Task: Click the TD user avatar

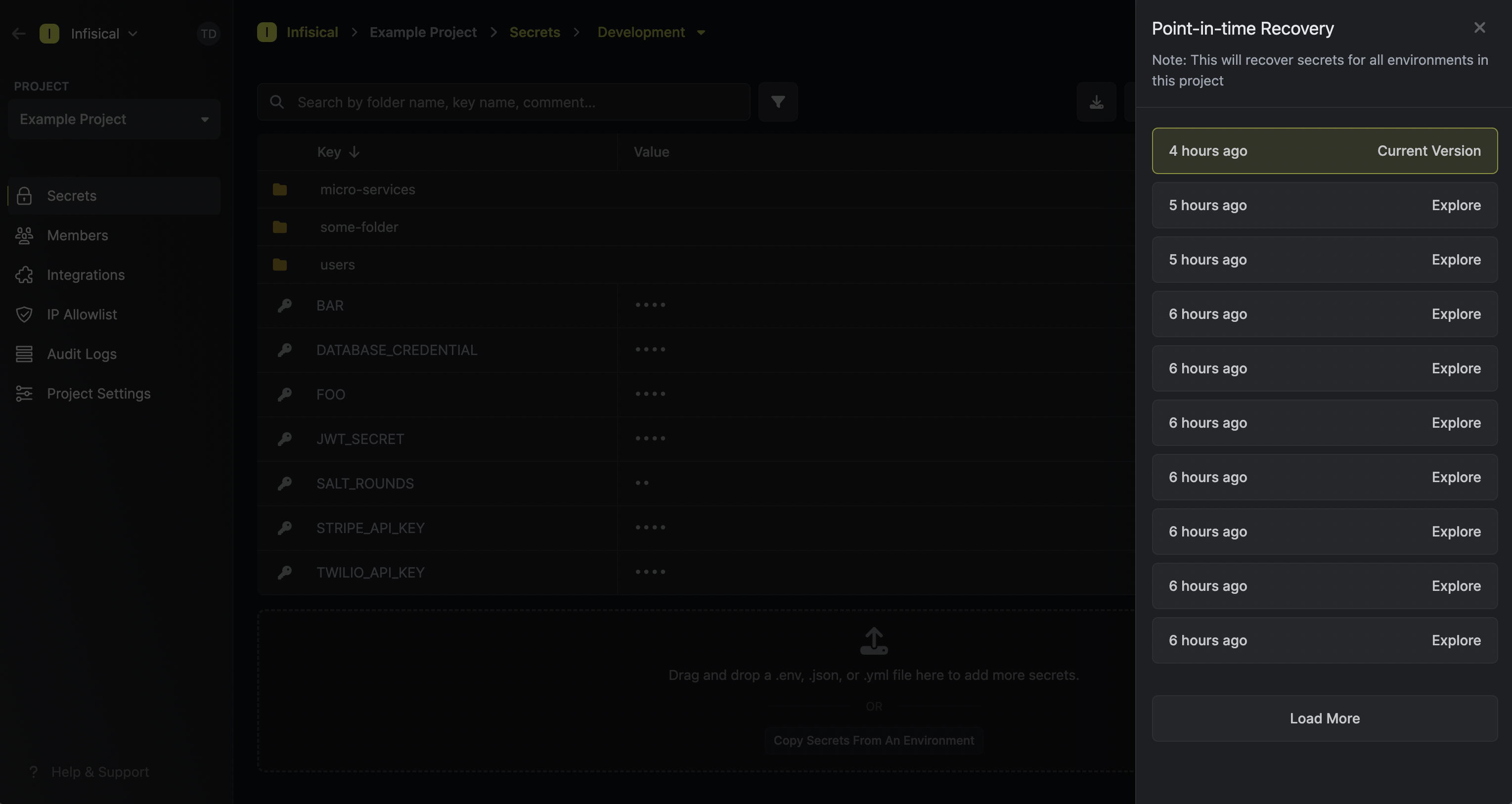Action: point(208,34)
